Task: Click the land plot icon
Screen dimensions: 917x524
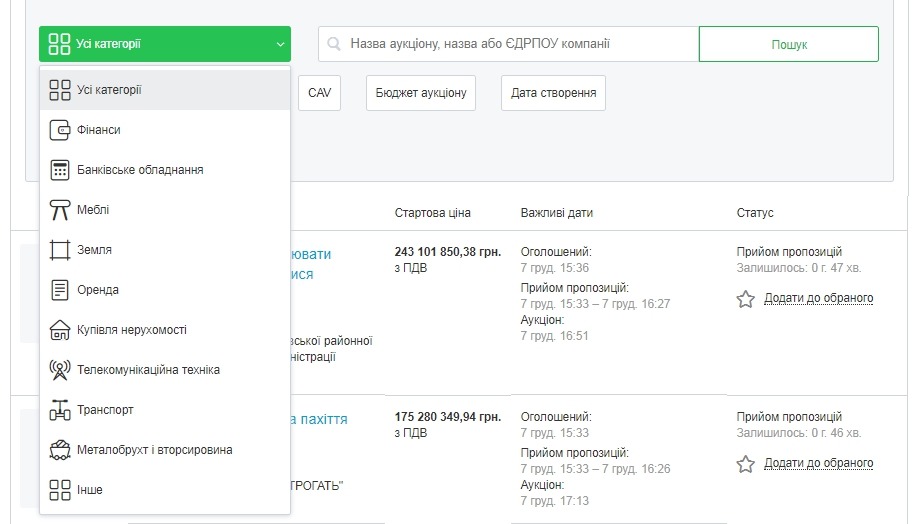Action: tap(60, 250)
